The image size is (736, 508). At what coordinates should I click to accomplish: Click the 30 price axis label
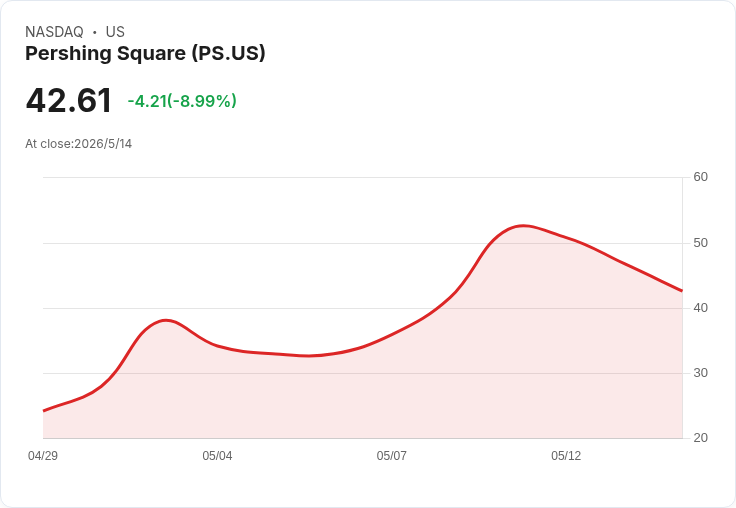pyautogui.click(x=700, y=373)
